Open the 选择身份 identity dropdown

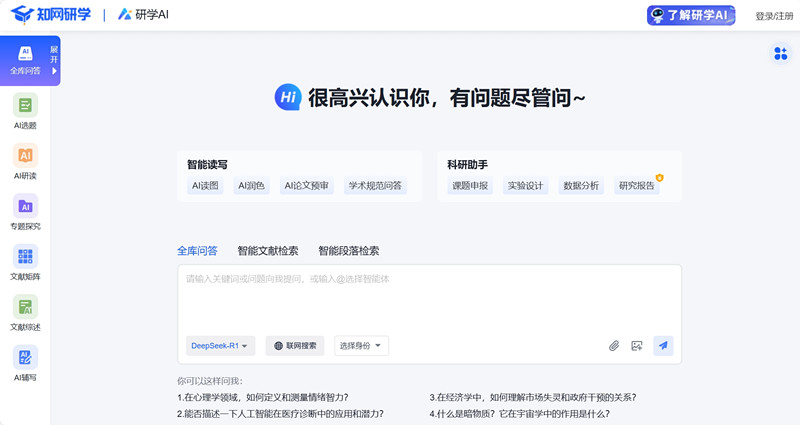click(x=361, y=345)
